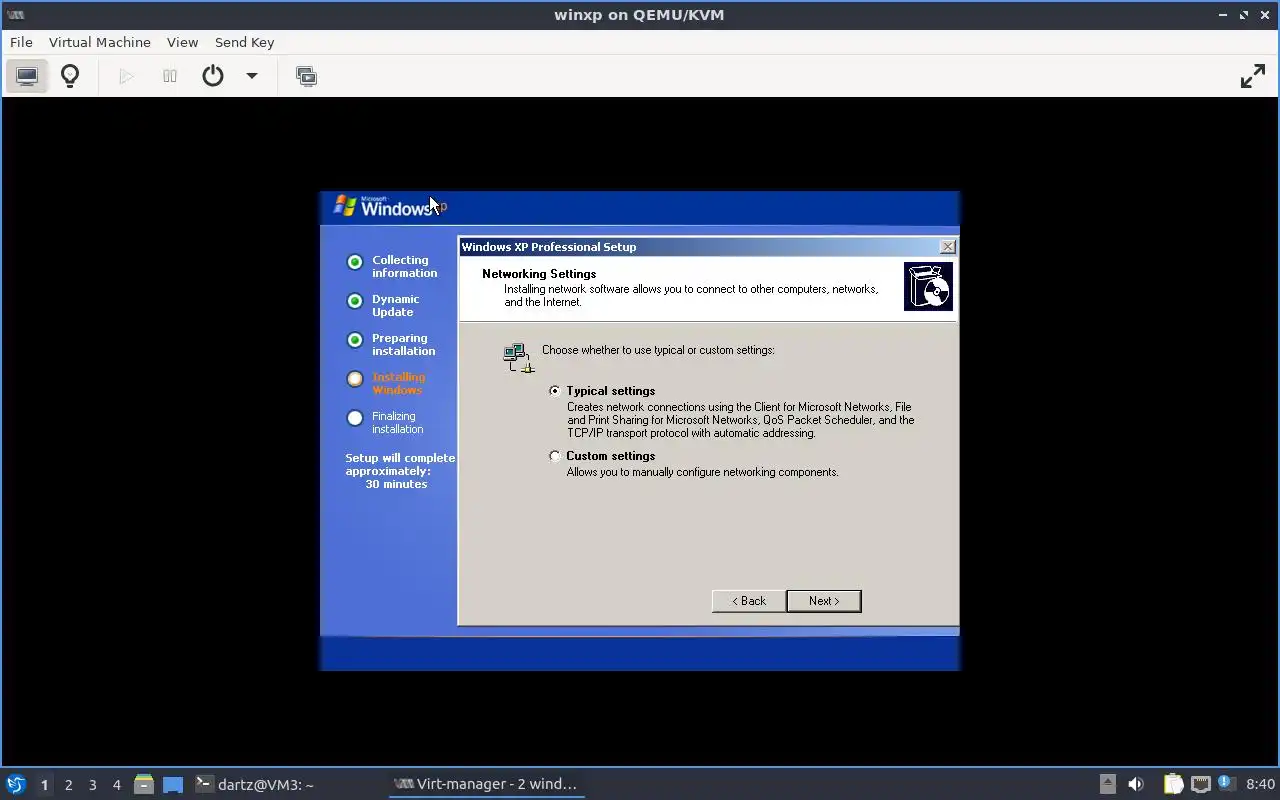Screen dimensions: 1280x800
Task: Click the Preparing installation step indicator
Action: click(354, 340)
